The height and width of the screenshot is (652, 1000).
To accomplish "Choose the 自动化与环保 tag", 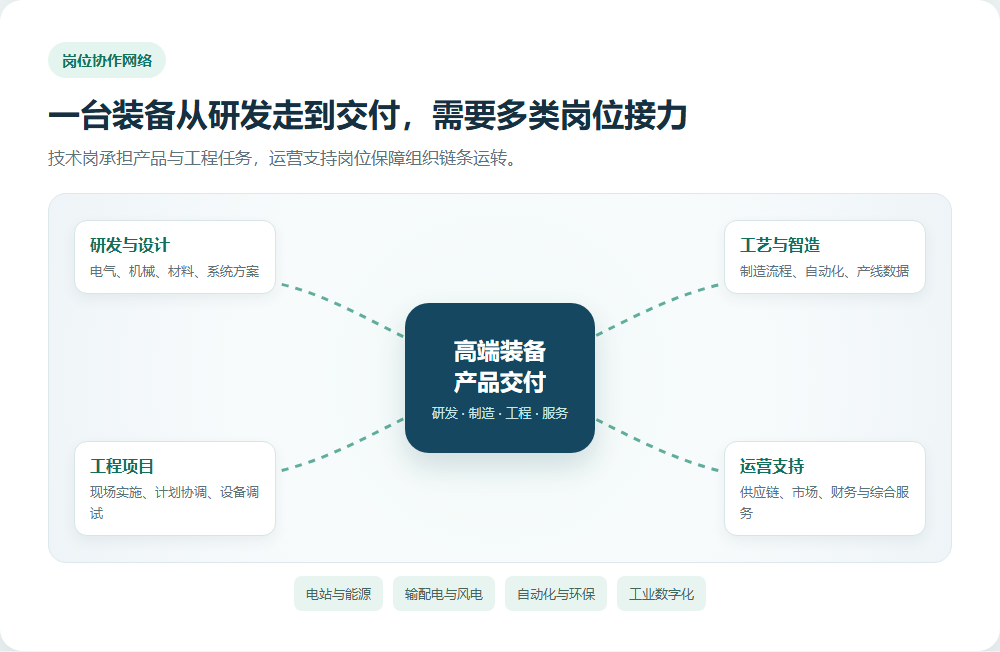I will (x=555, y=594).
